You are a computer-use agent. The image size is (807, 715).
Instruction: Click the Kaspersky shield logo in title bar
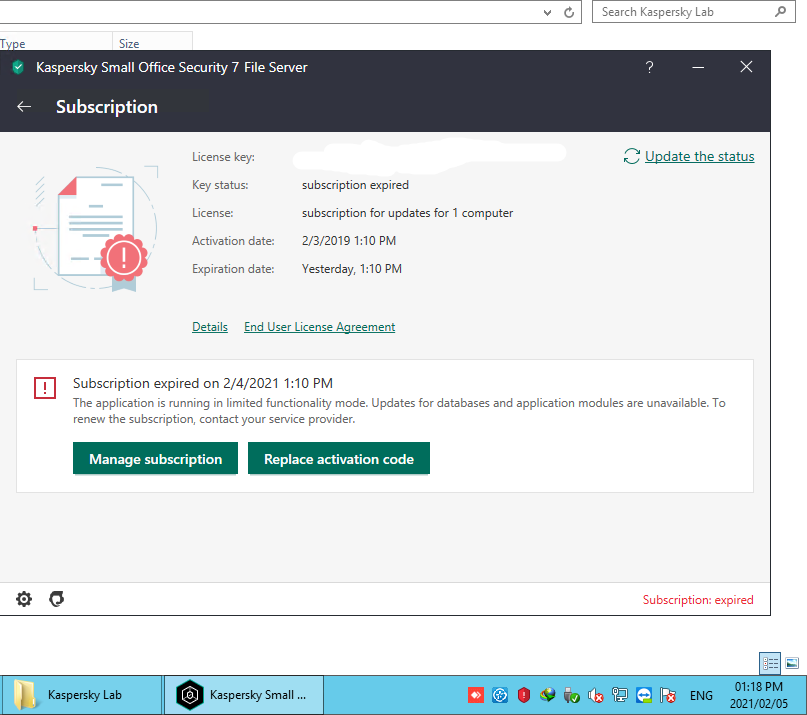[19, 67]
